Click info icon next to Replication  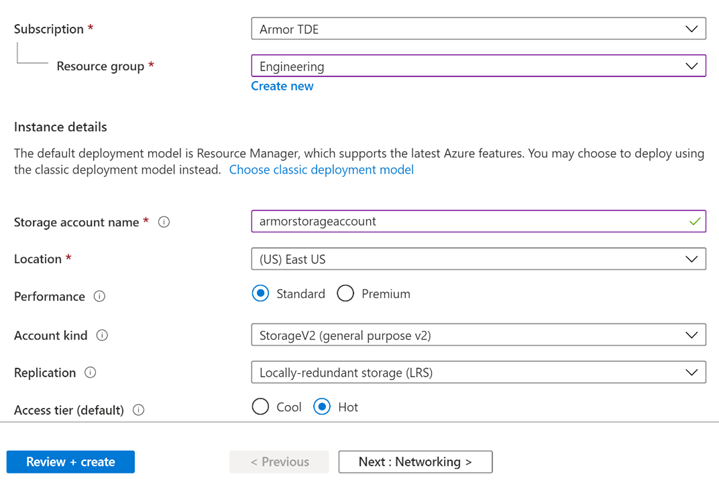pos(90,373)
